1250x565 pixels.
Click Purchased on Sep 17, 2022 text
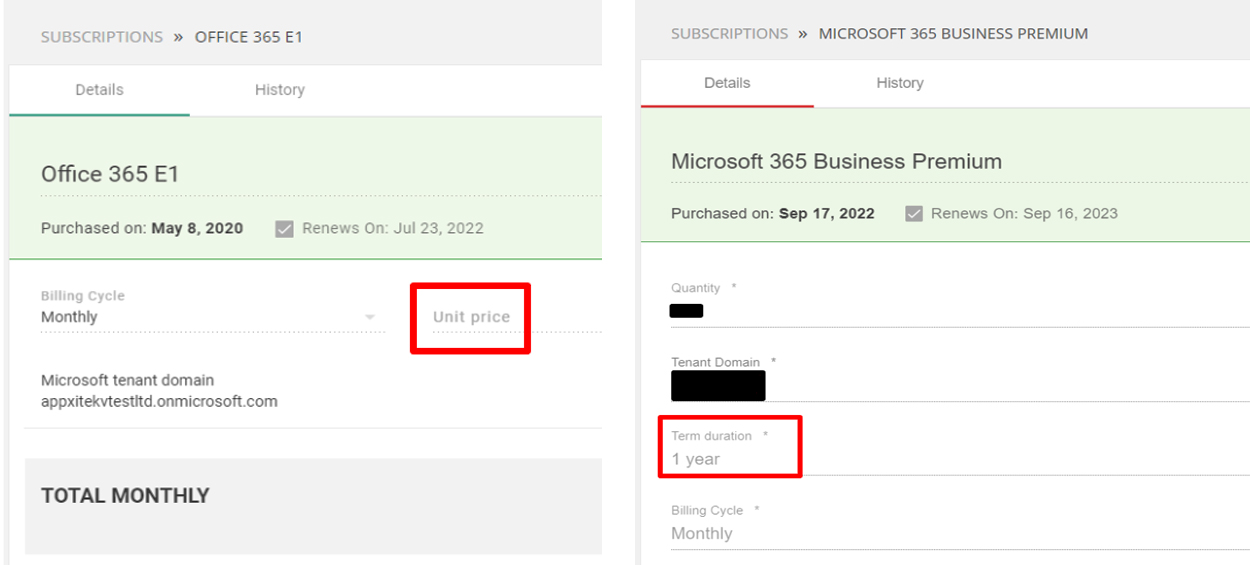click(x=773, y=214)
